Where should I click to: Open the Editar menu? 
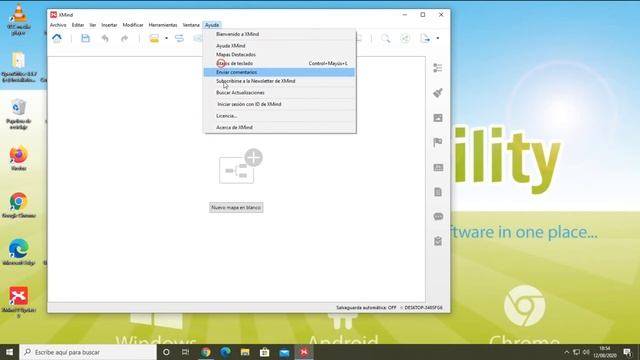pos(78,25)
